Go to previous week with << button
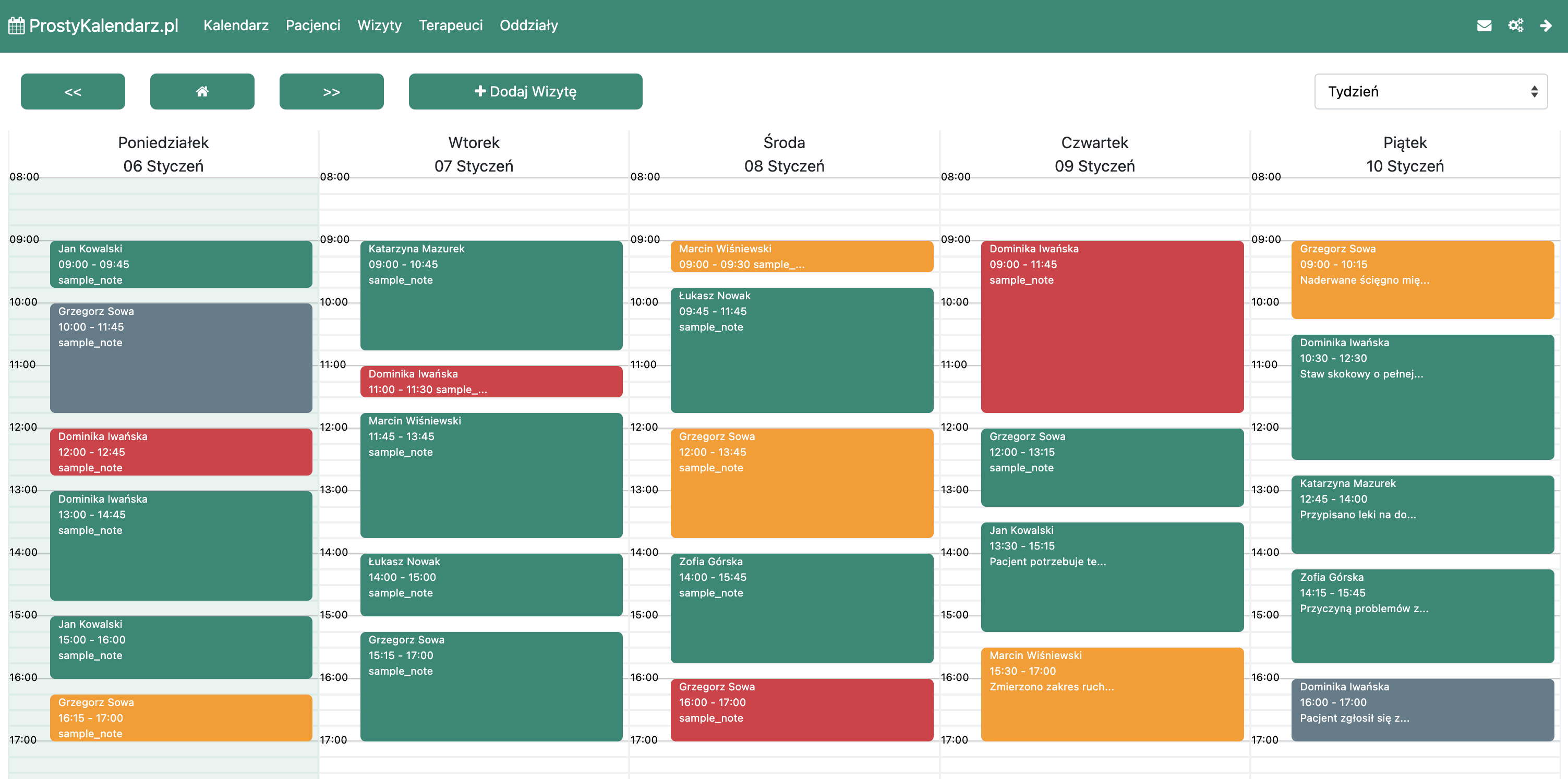Screen dimensions: 1568x779 click(x=73, y=91)
